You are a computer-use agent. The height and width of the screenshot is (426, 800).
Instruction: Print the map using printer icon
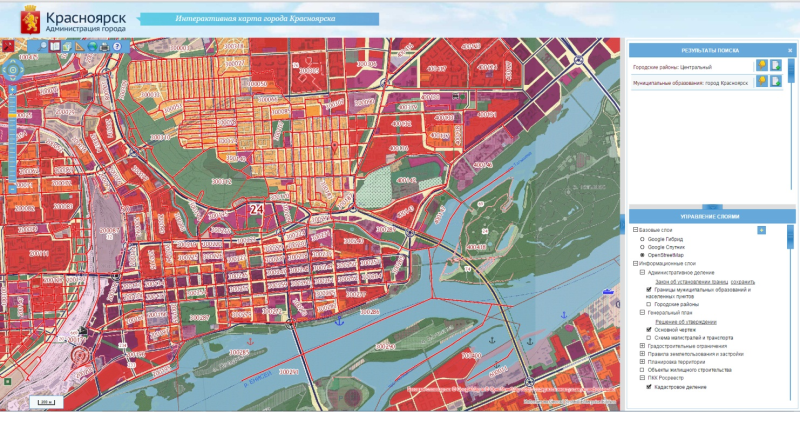[x=104, y=46]
